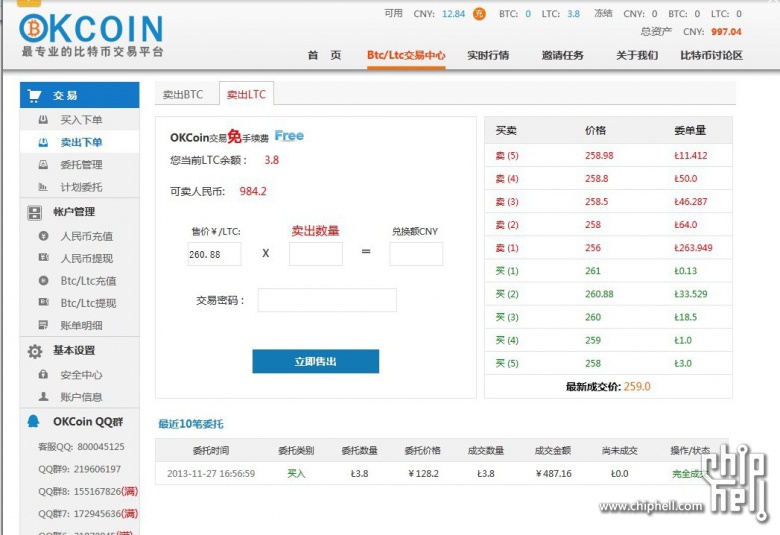Click the Btc/Ltc充值 icon
Viewport: 780px width, 535px height.
pos(43,281)
